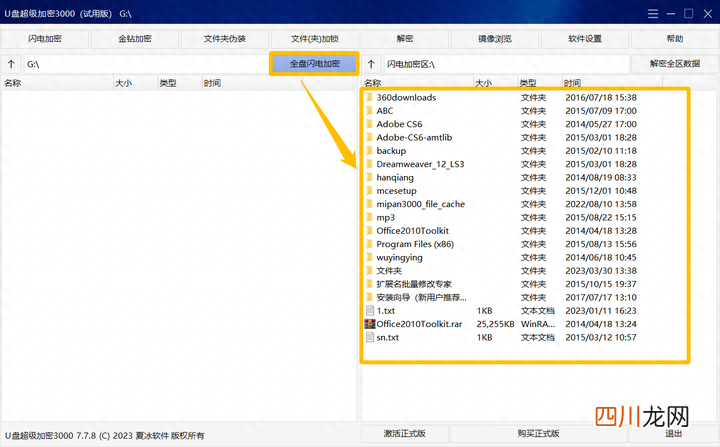Click the 25,255KB size value
The height and width of the screenshot is (447, 720).
[495, 324]
